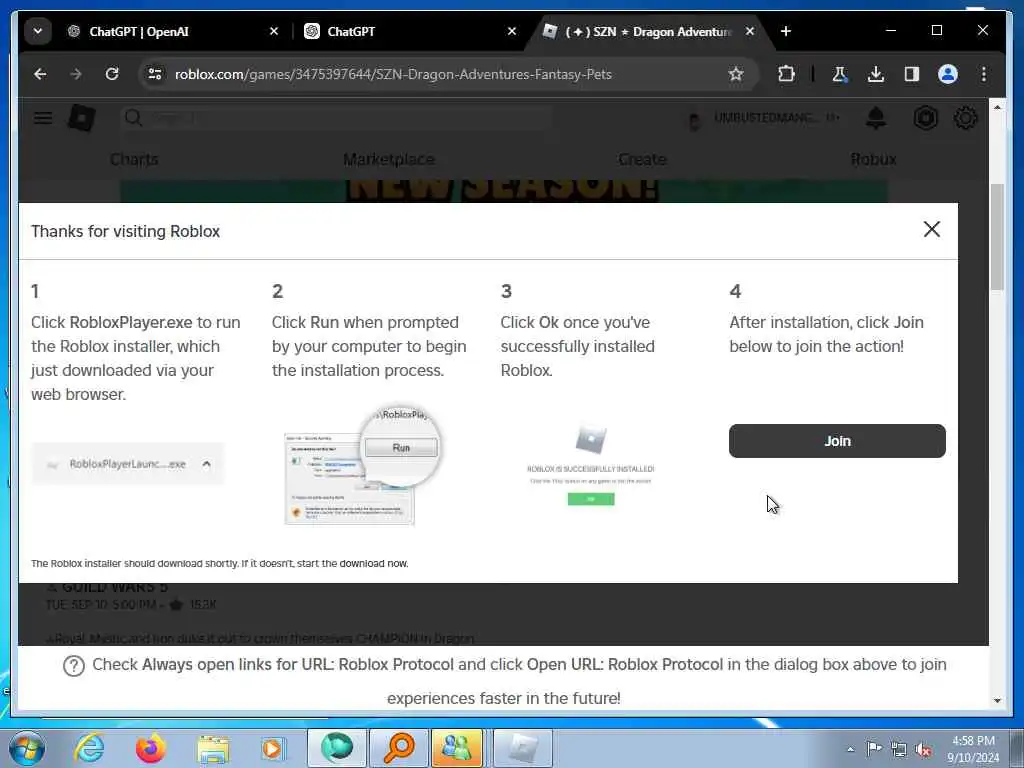
Task: Close the second ChatGPT tab
Action: [512, 31]
